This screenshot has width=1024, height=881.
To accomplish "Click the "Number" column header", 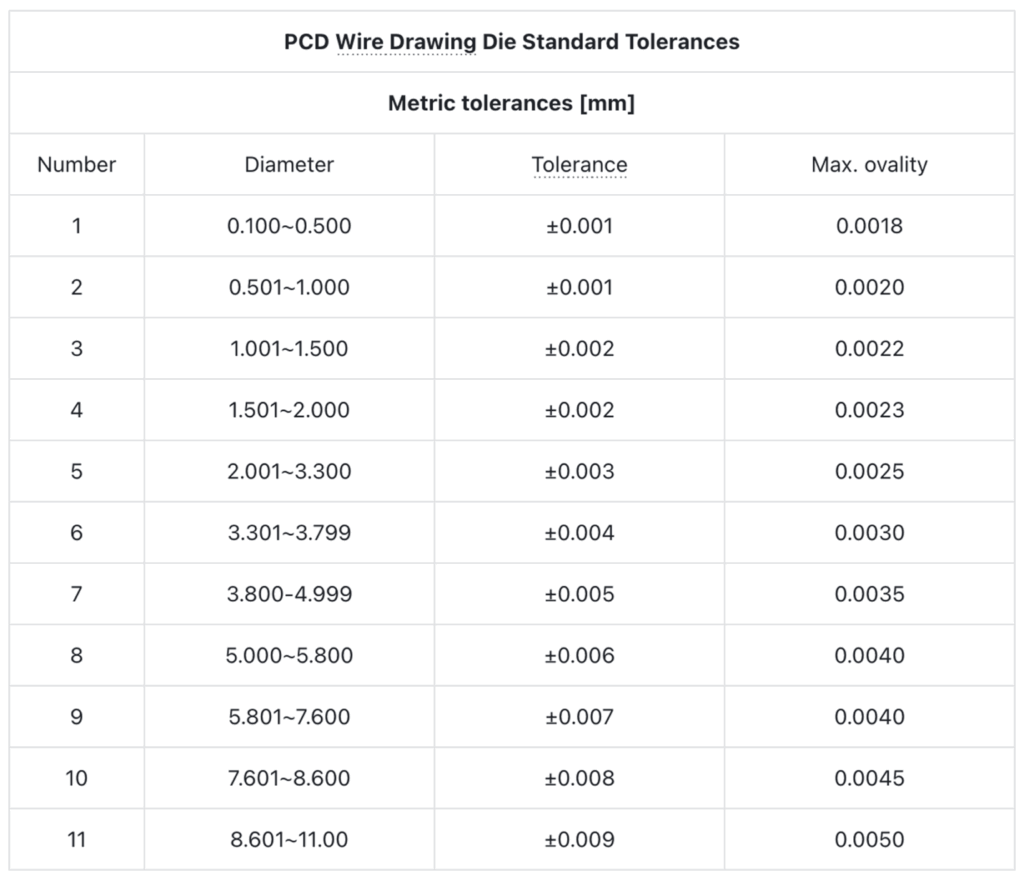I will (x=77, y=165).
